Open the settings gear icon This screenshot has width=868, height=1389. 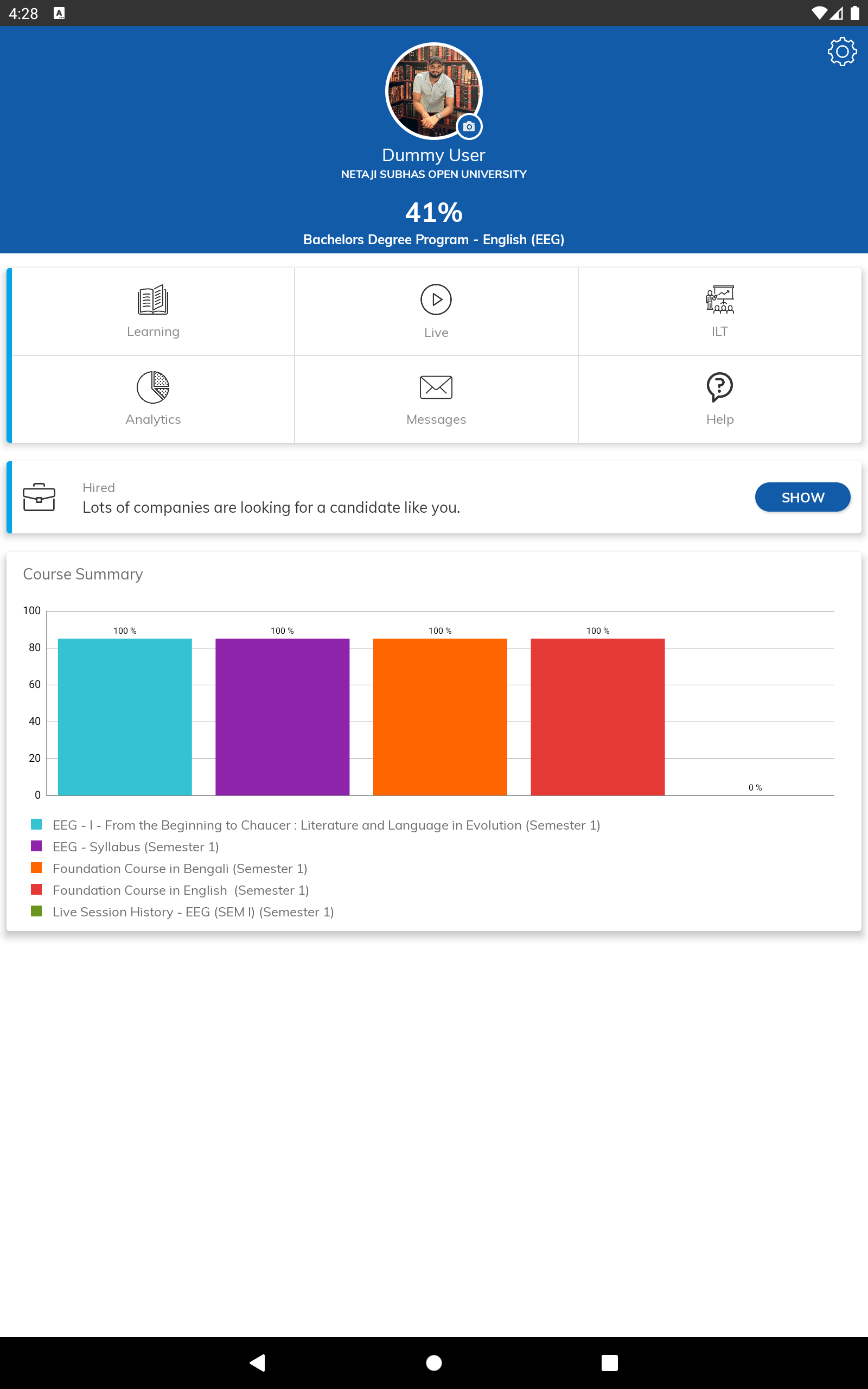pos(841,52)
